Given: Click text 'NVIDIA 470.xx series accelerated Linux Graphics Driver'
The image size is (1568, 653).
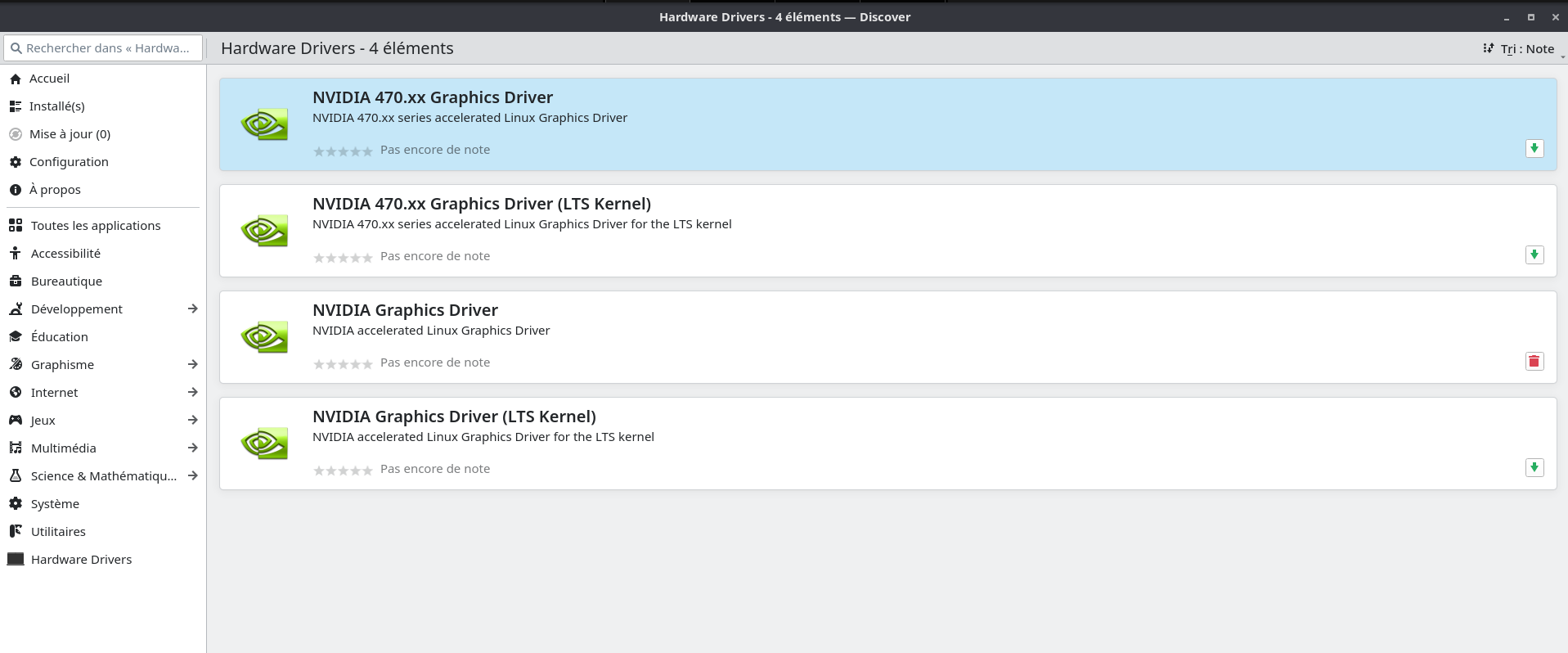Looking at the screenshot, I should (x=470, y=118).
